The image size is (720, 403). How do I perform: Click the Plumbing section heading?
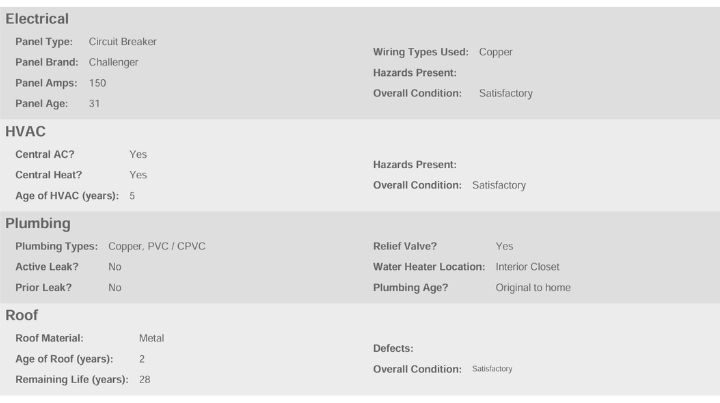click(38, 223)
